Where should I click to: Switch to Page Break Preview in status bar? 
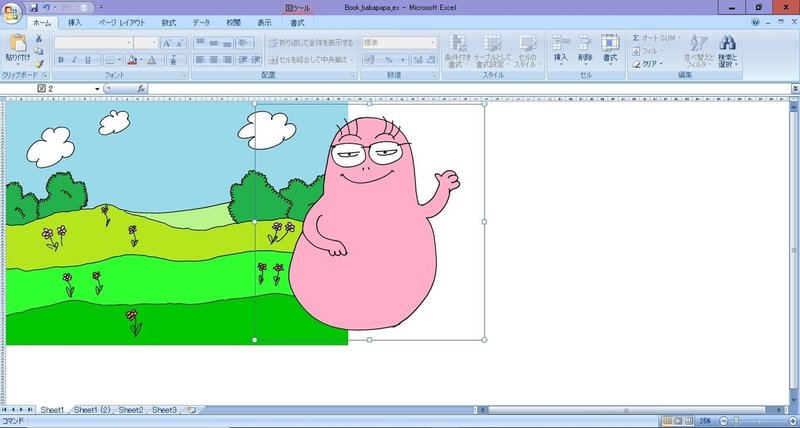click(x=689, y=421)
